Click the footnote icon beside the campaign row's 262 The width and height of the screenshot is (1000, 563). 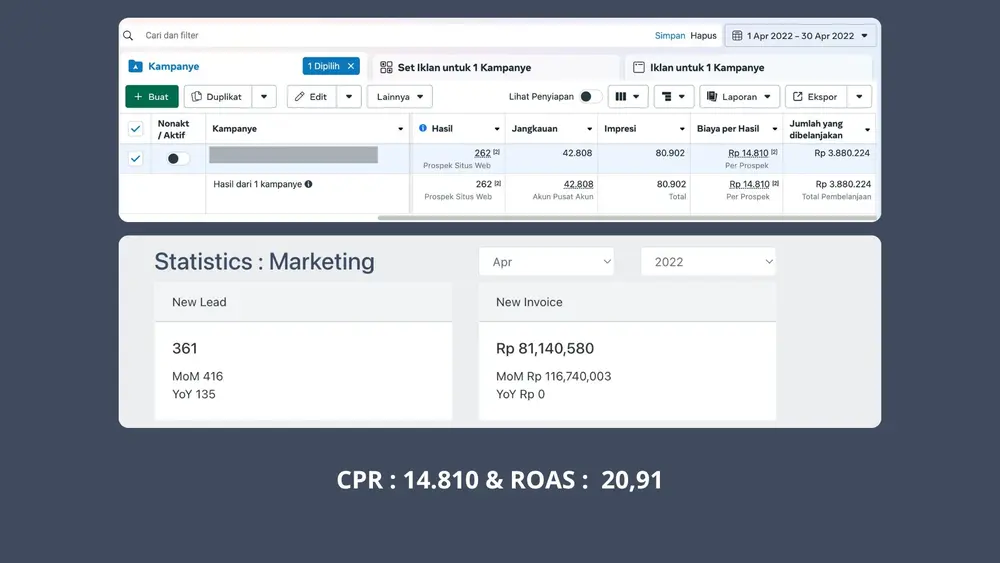(x=496, y=152)
